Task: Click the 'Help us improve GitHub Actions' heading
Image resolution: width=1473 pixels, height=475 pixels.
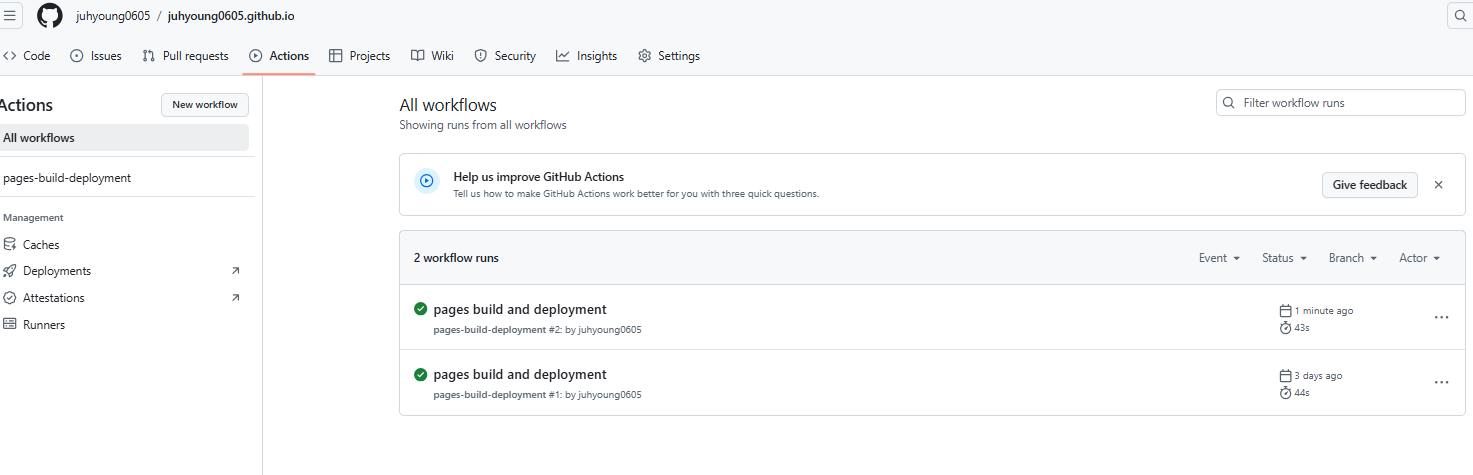Action: point(539,177)
